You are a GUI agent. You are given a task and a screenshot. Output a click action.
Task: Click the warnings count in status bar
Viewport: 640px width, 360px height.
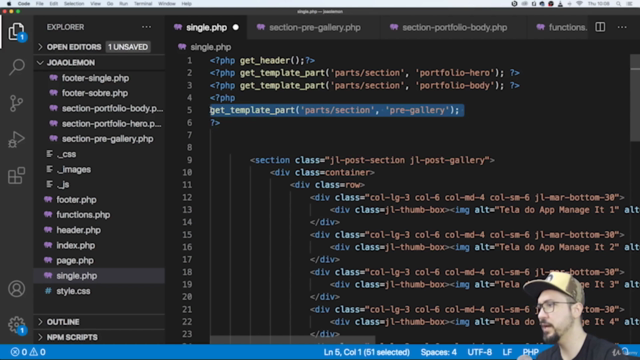[x=37, y=352]
